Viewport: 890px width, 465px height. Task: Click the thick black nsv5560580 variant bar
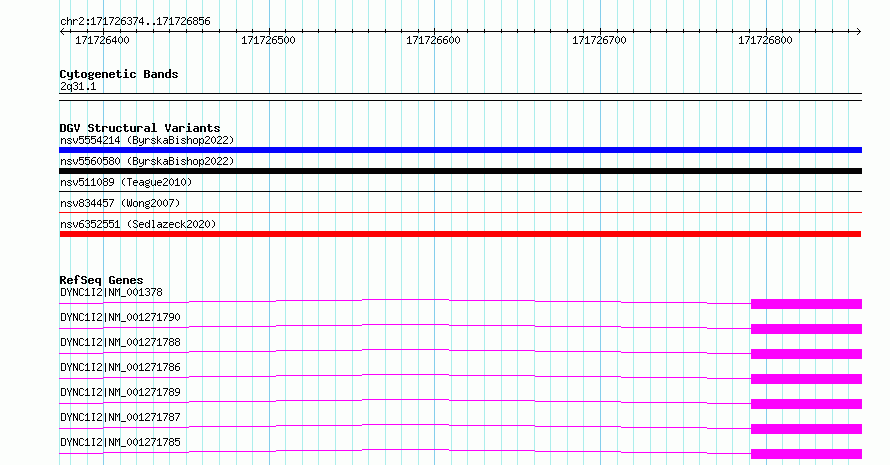(x=460, y=171)
